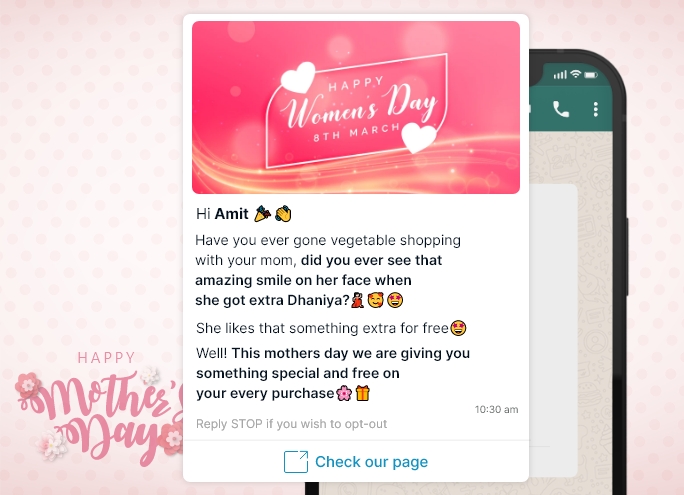684x495 pixels.
Task: Click the phone call icon in header
Action: 561,109
